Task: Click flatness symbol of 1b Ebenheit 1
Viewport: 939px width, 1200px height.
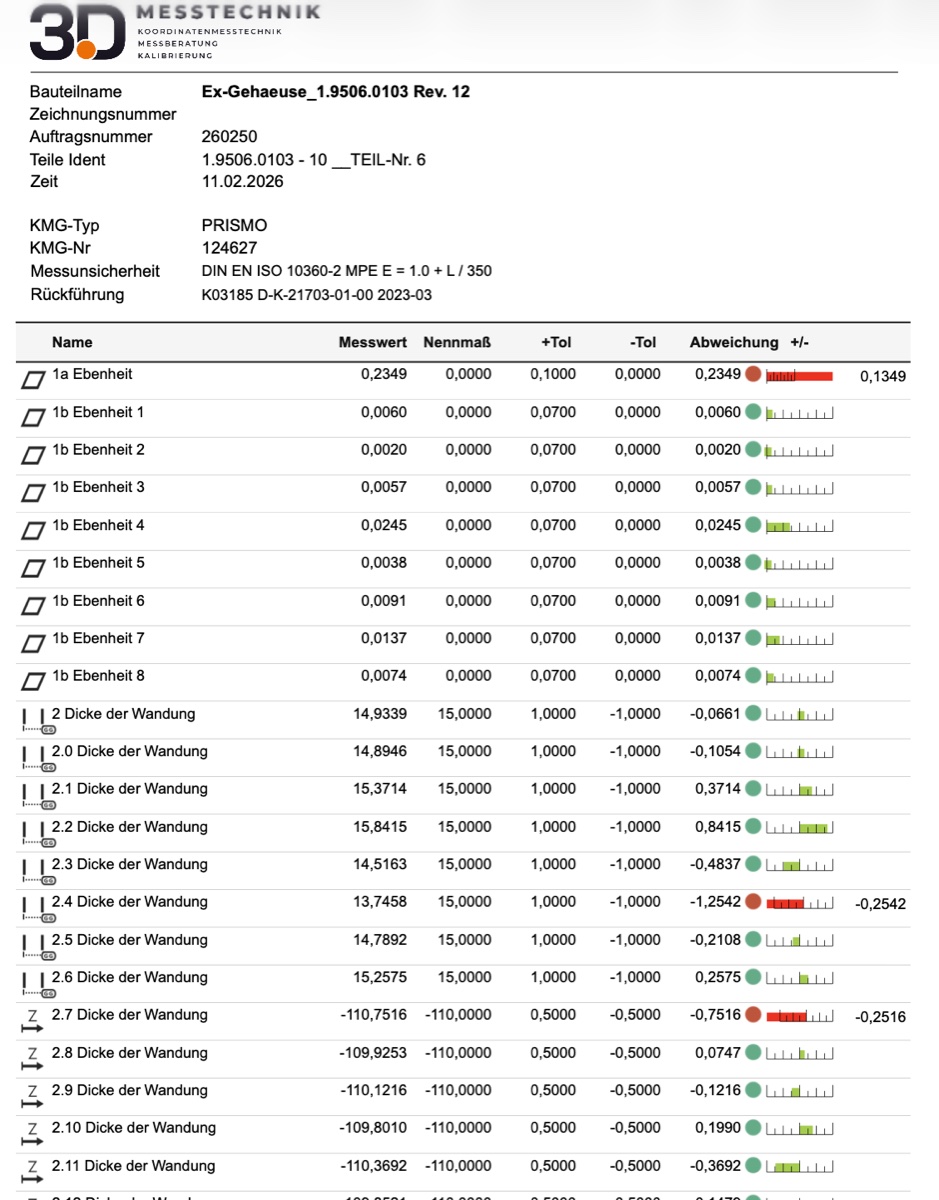Action: [34, 418]
